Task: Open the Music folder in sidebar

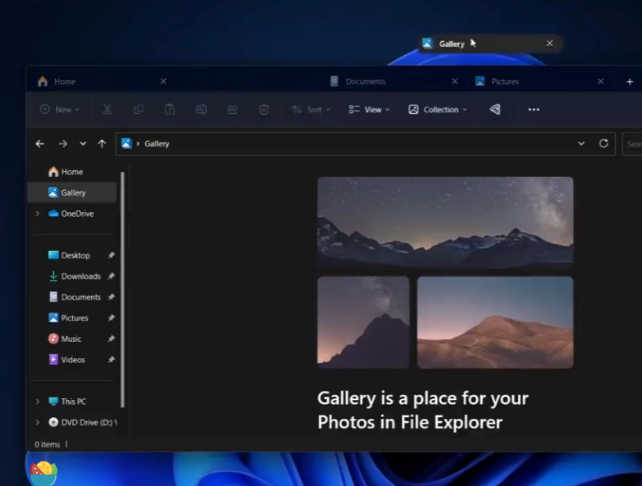Action: (x=71, y=339)
